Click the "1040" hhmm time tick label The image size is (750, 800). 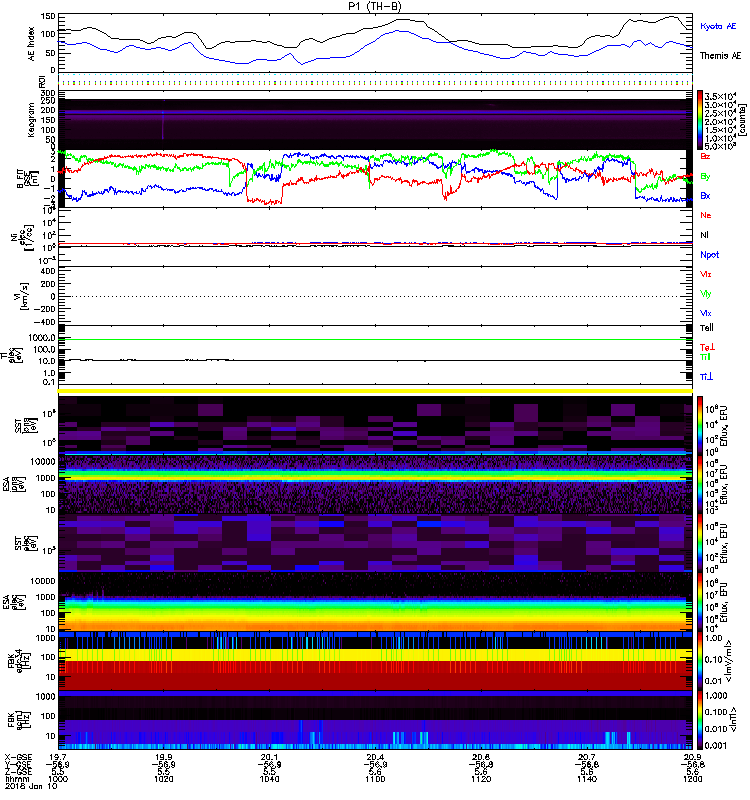click(269, 779)
